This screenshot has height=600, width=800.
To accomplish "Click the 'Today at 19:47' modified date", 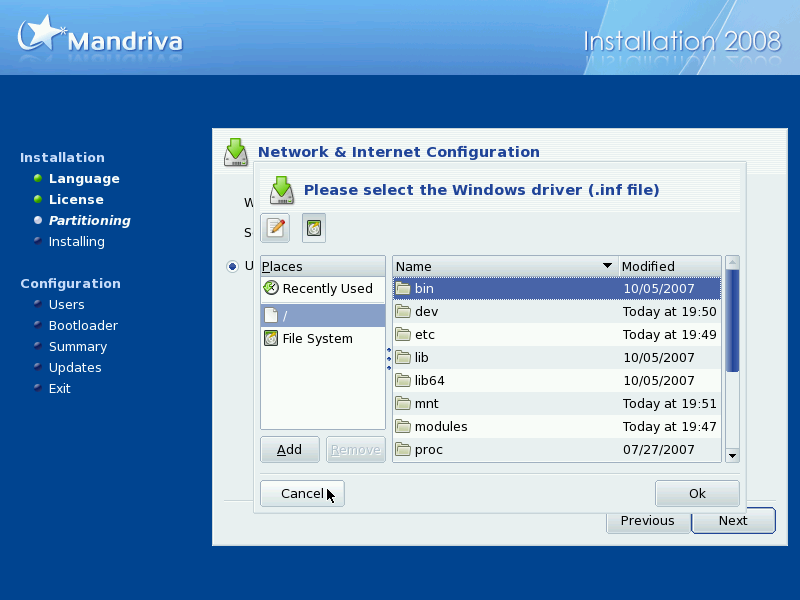I will tap(669, 426).
